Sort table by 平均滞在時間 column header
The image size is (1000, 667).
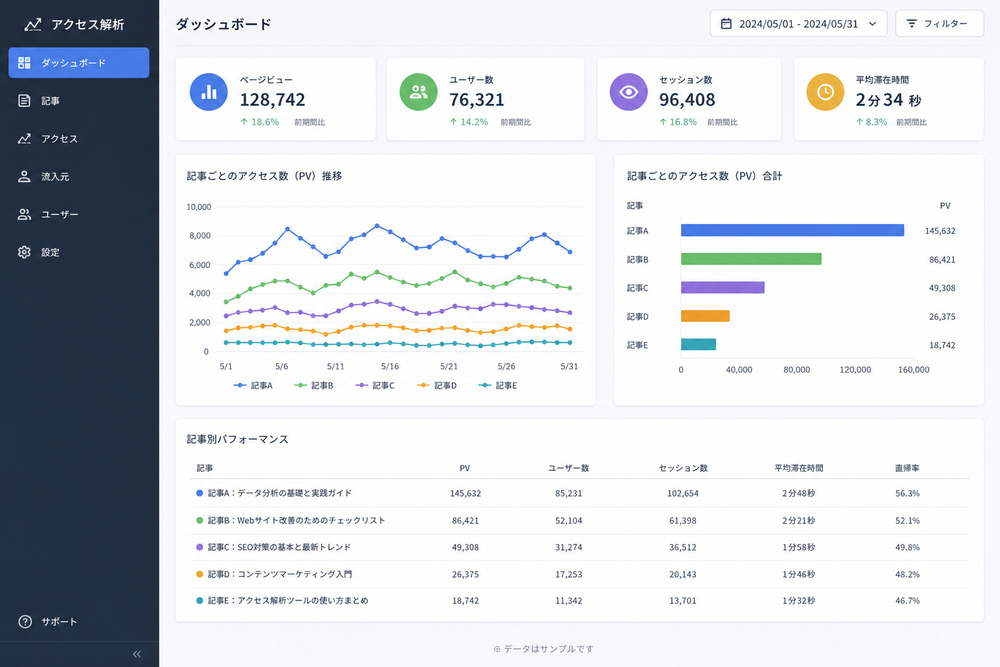[x=798, y=468]
